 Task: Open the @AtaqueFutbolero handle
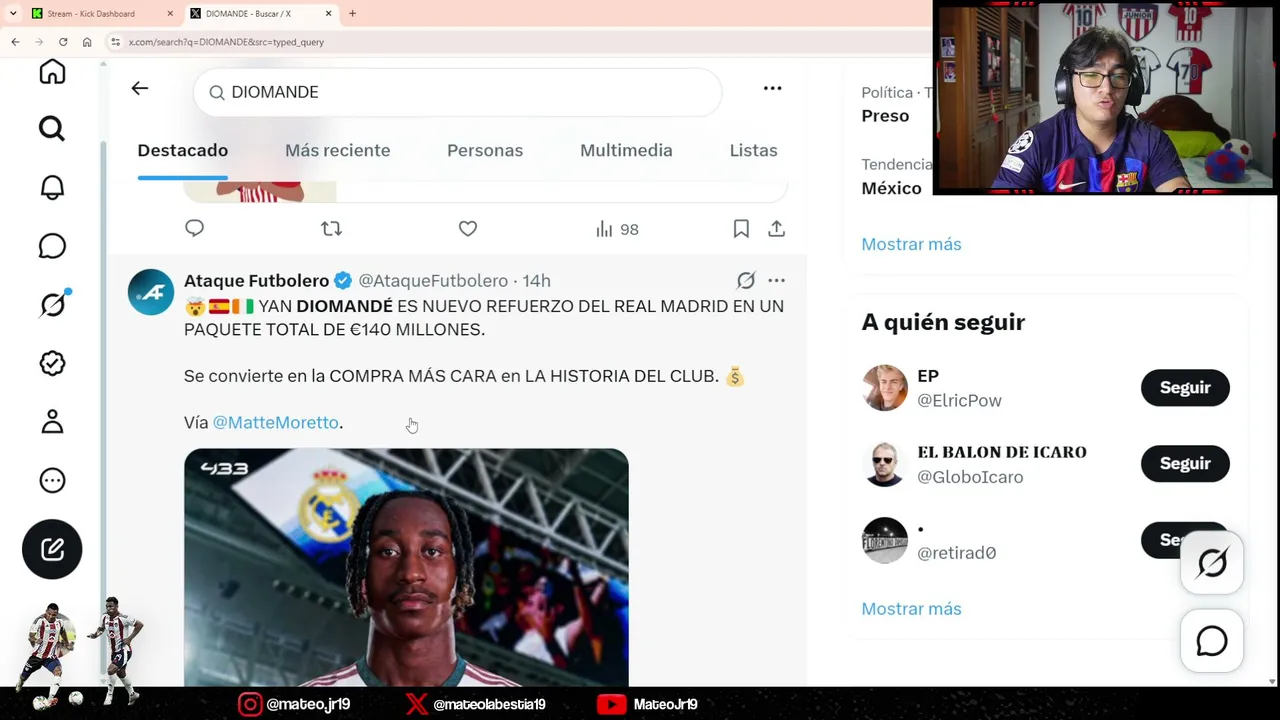(433, 281)
